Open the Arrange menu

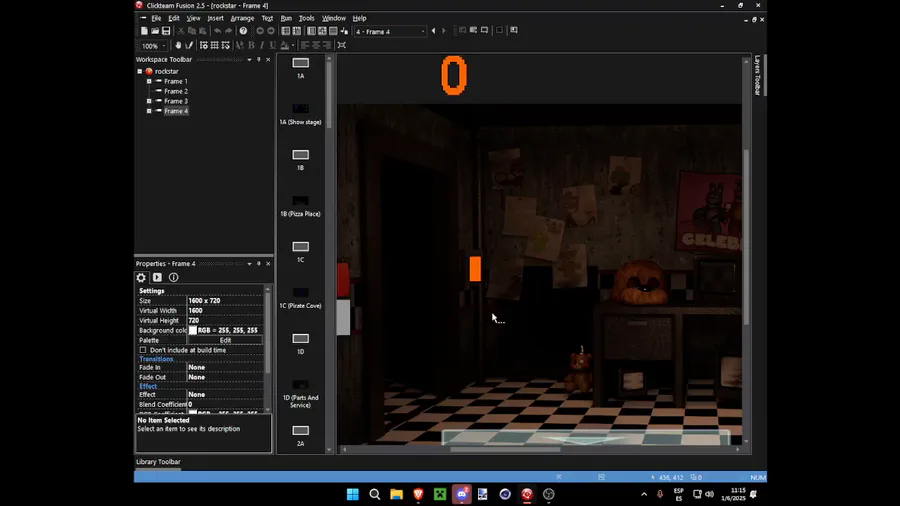point(242,18)
